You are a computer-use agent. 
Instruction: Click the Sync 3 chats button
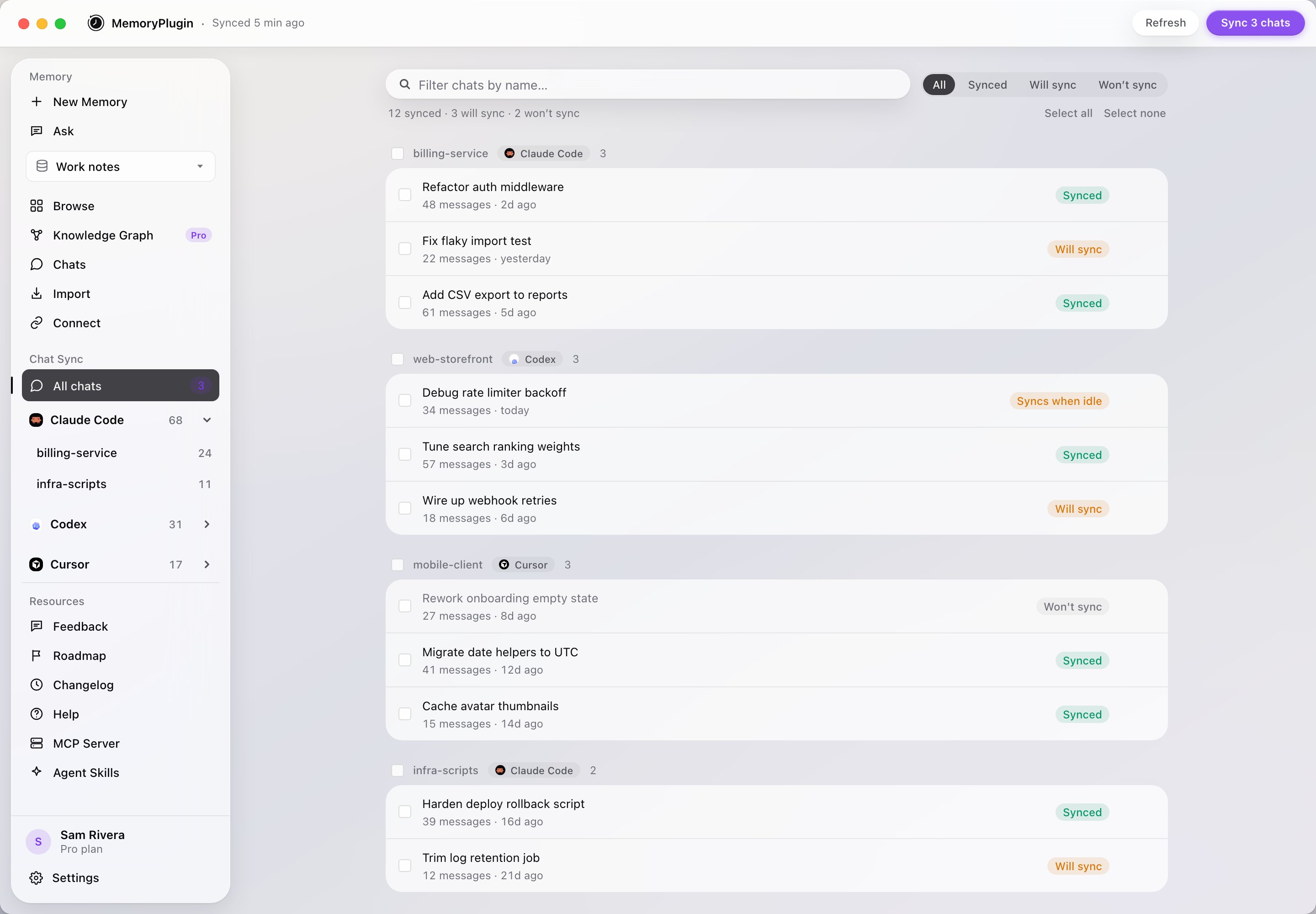pyautogui.click(x=1255, y=23)
